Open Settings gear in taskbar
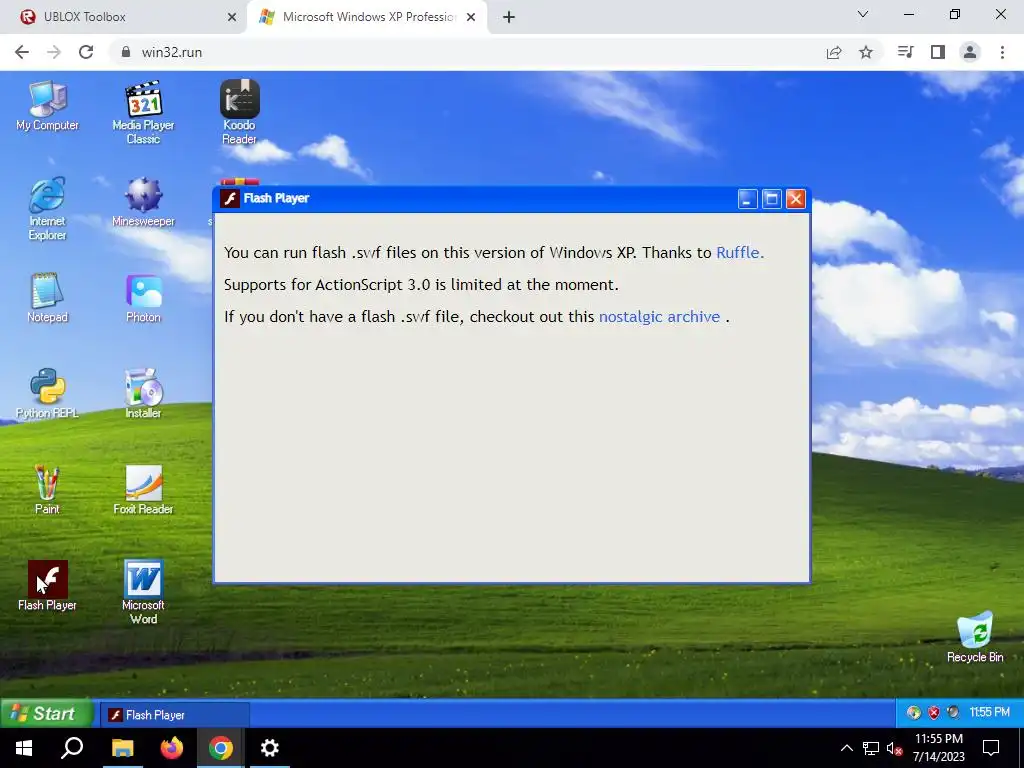This screenshot has height=768, width=1024. point(270,748)
